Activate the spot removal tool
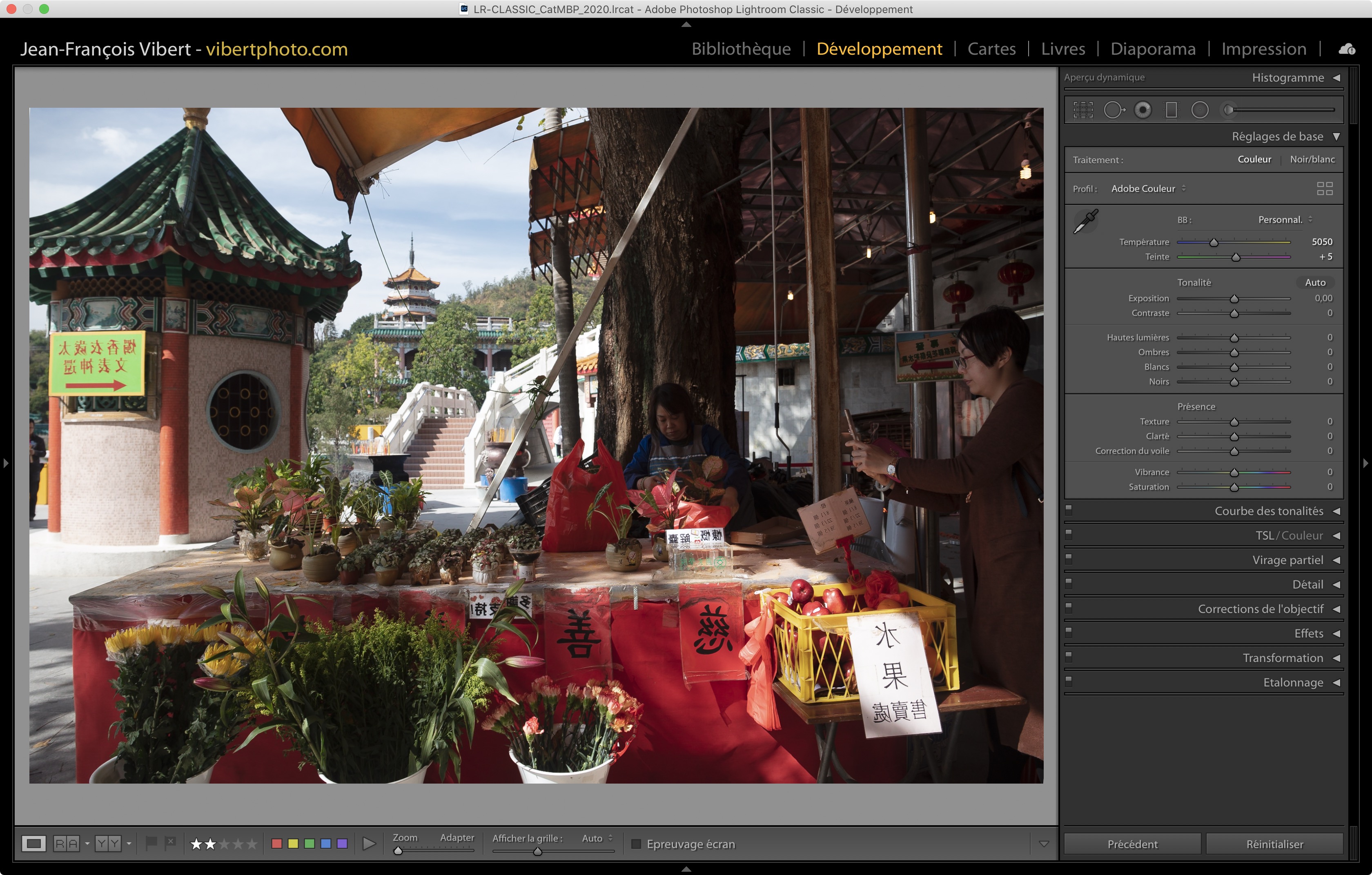Viewport: 1372px width, 875px height. pos(1114,110)
